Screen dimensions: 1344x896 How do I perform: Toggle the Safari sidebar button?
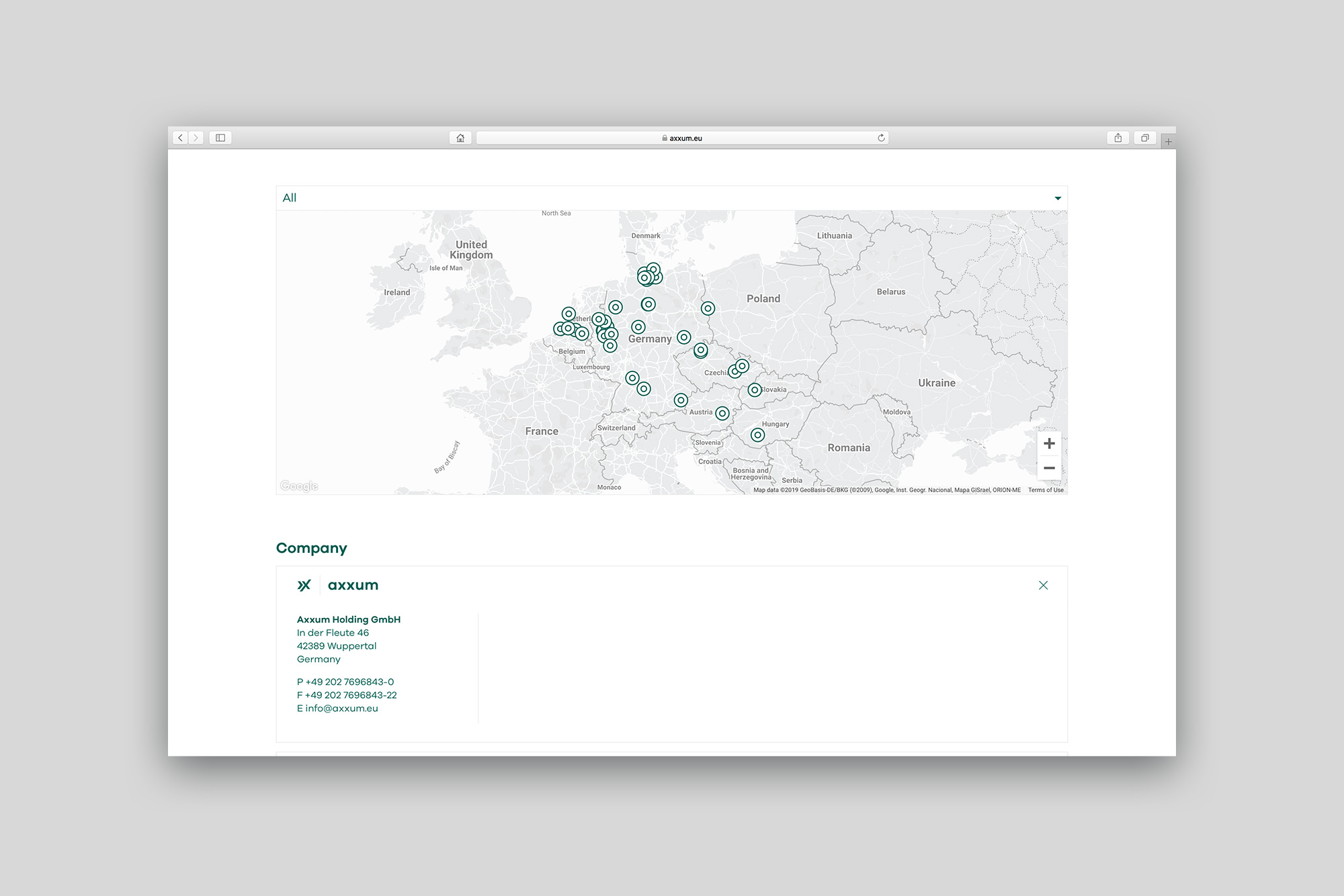coord(220,138)
